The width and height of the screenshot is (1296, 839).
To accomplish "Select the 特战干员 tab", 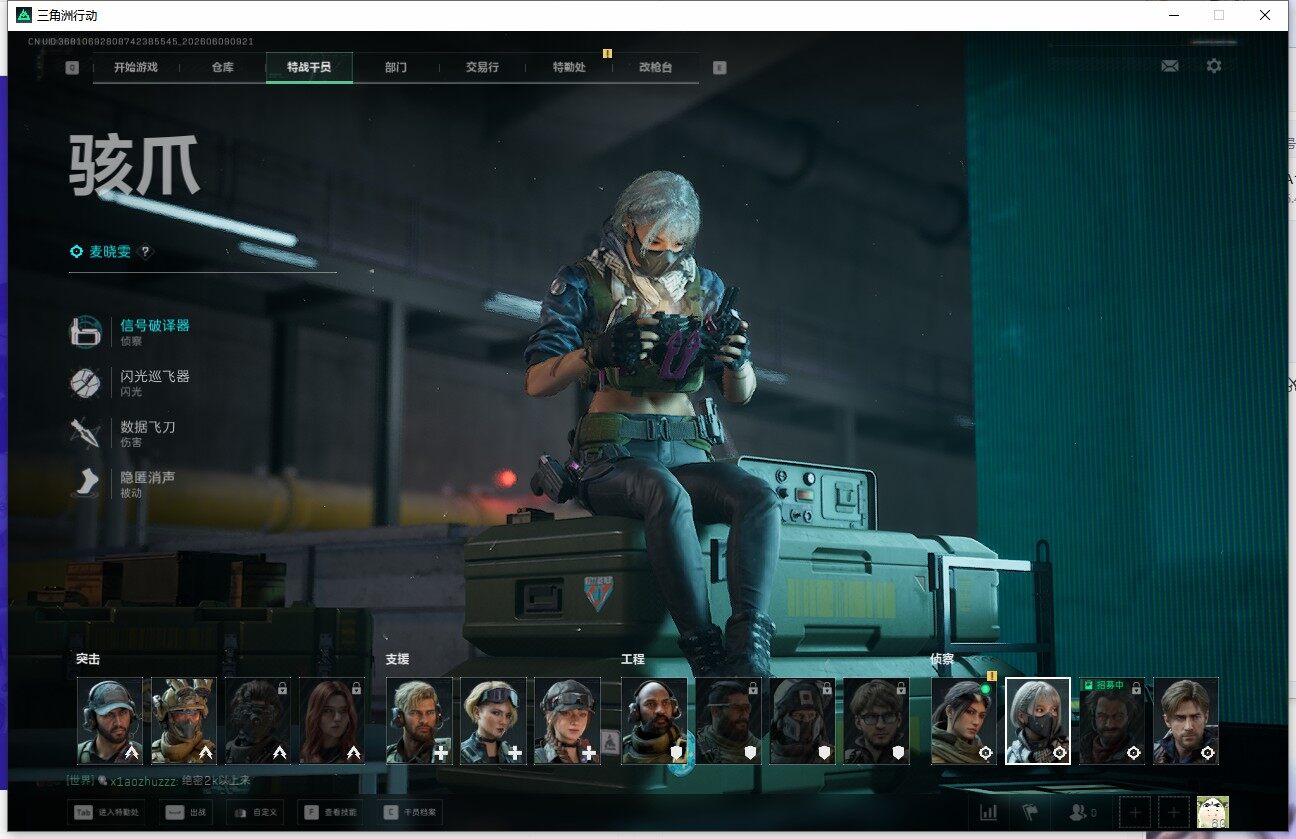I will (309, 68).
